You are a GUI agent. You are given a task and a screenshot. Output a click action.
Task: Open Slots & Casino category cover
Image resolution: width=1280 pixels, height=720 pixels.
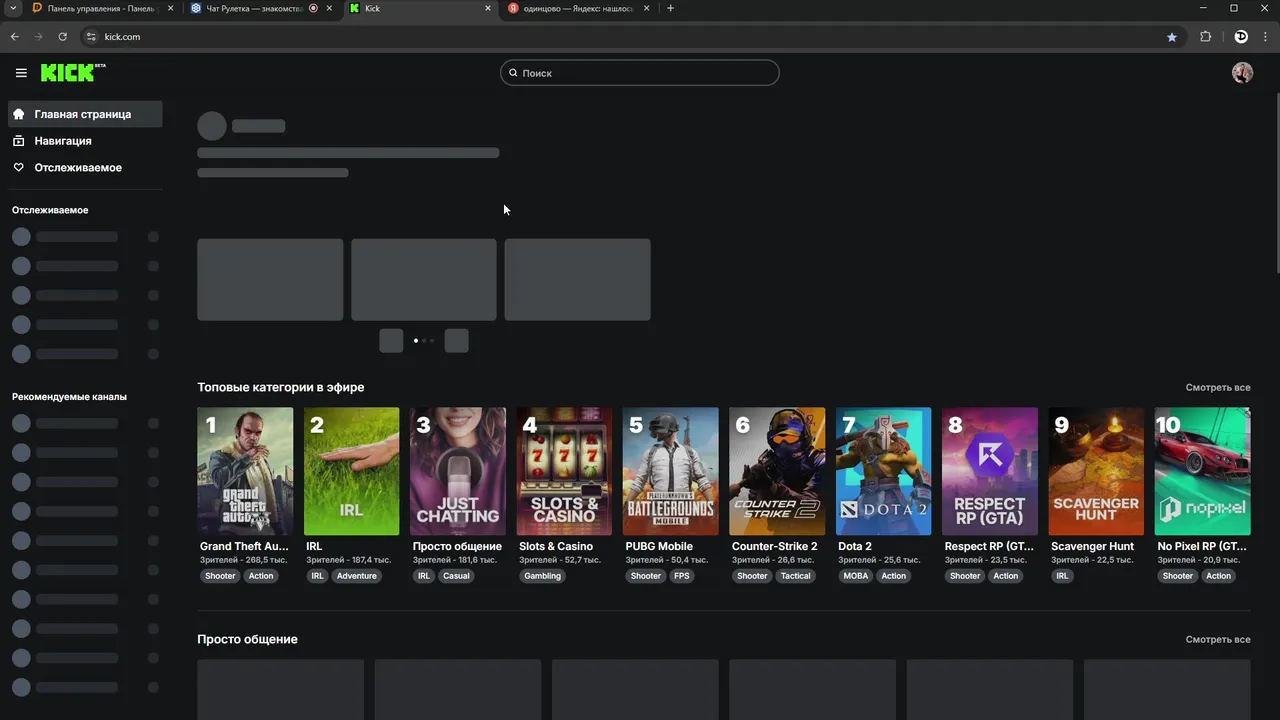[x=564, y=471]
